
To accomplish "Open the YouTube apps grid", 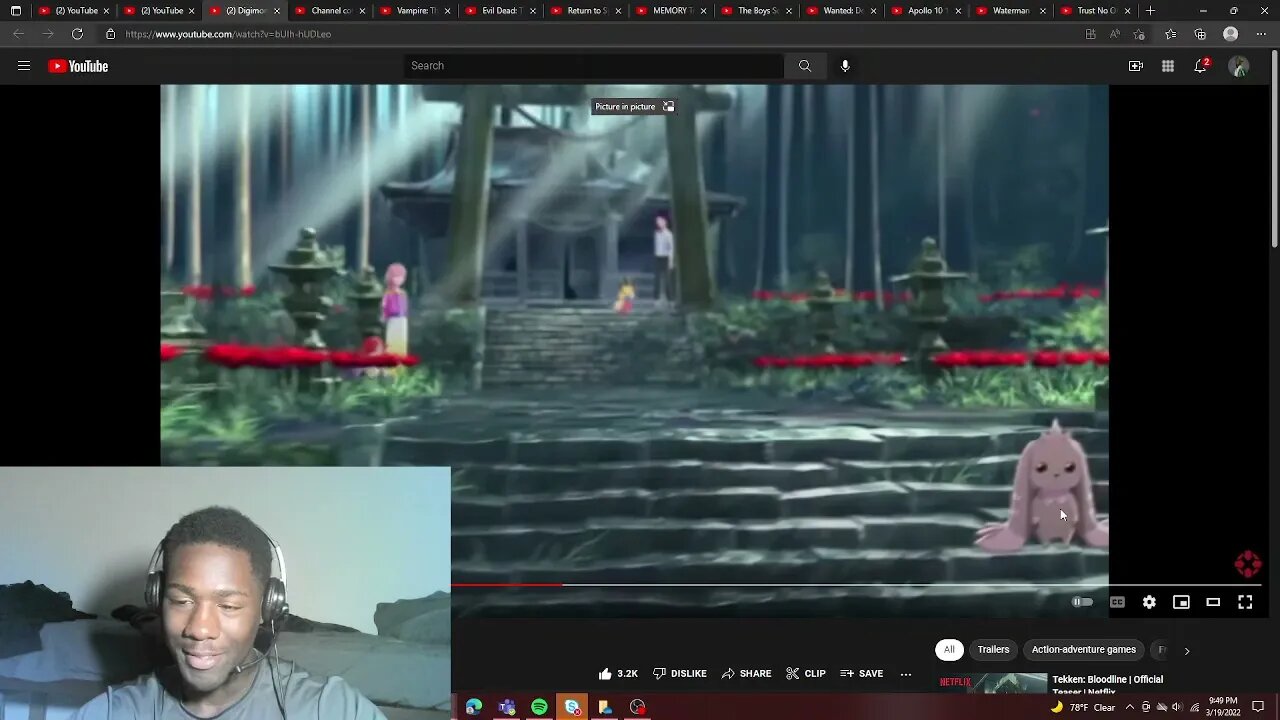I will [x=1168, y=66].
